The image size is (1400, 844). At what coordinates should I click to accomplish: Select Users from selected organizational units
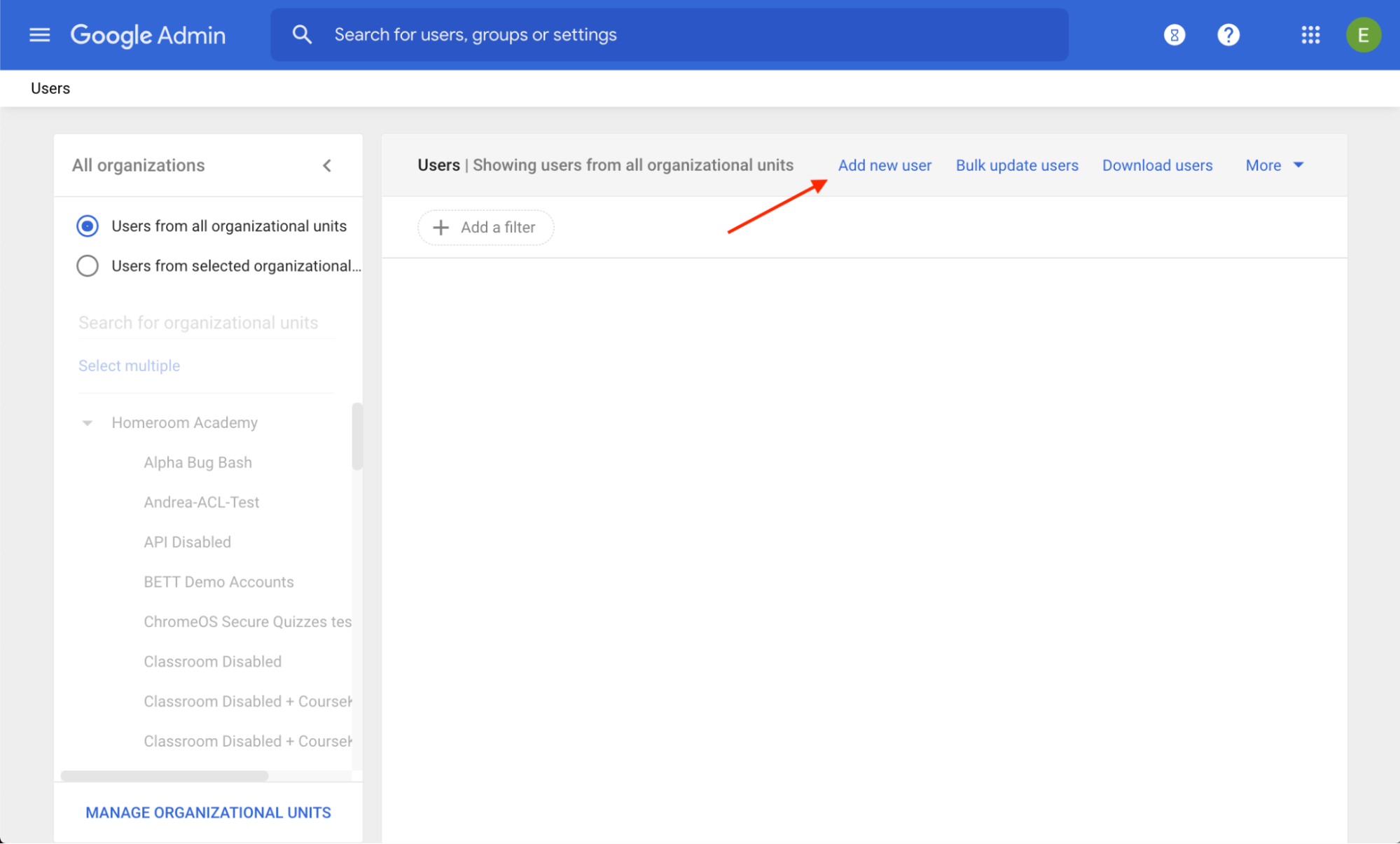coord(88,265)
